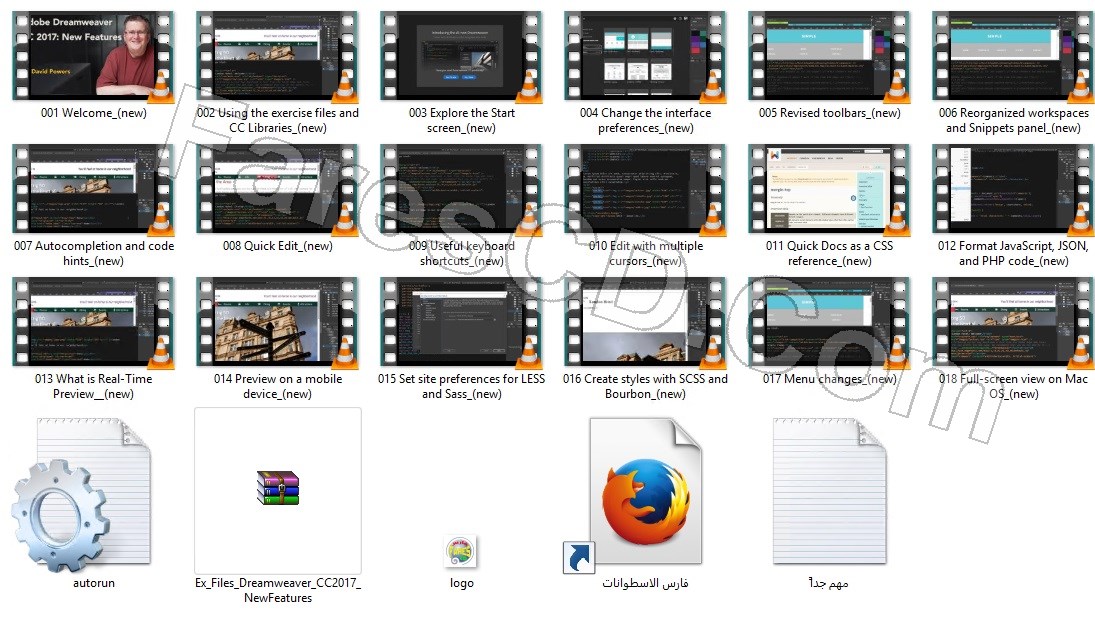Click the file name '017 Menu changes_(new)'
The height and width of the screenshot is (617, 1095).
[830, 379]
